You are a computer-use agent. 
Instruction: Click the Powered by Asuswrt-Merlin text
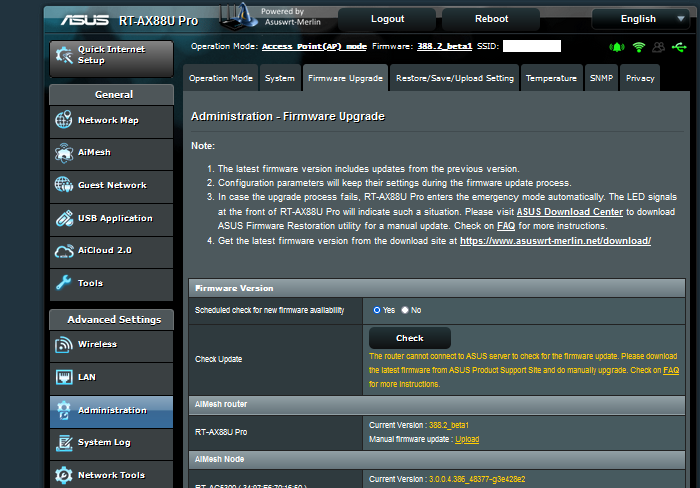(x=291, y=17)
